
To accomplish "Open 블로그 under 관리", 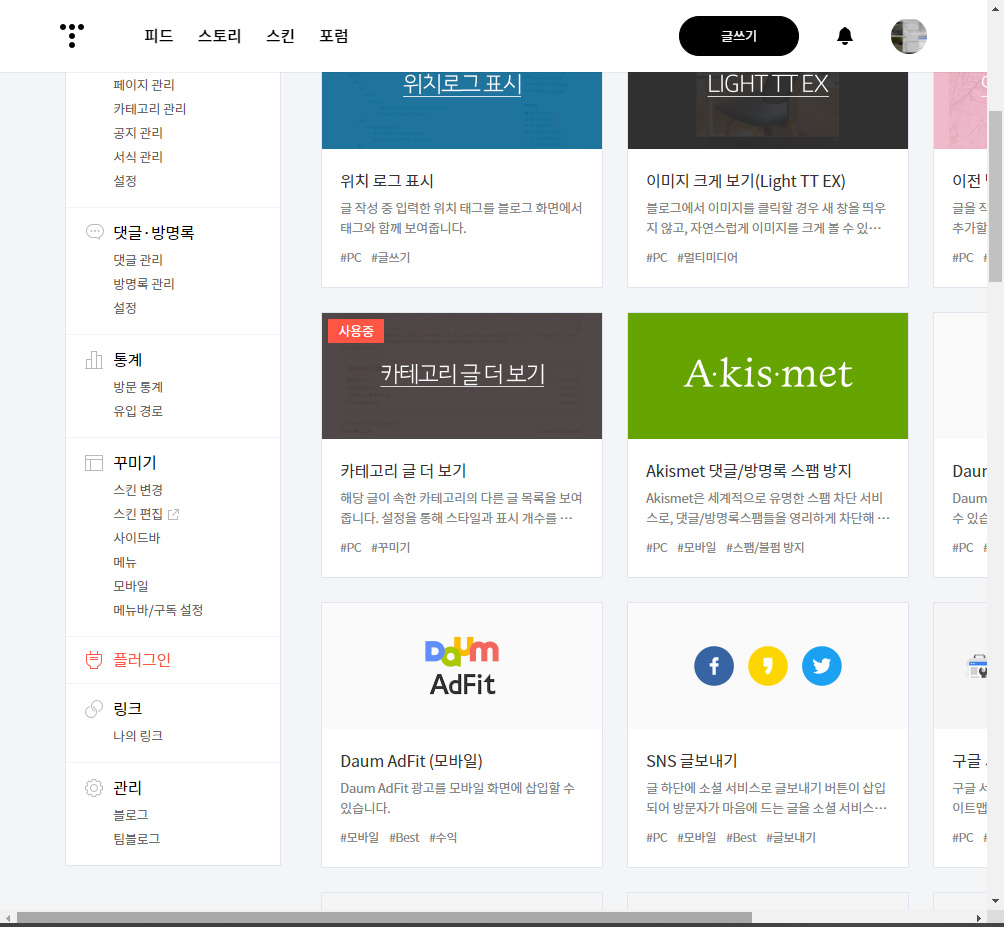I will [131, 815].
